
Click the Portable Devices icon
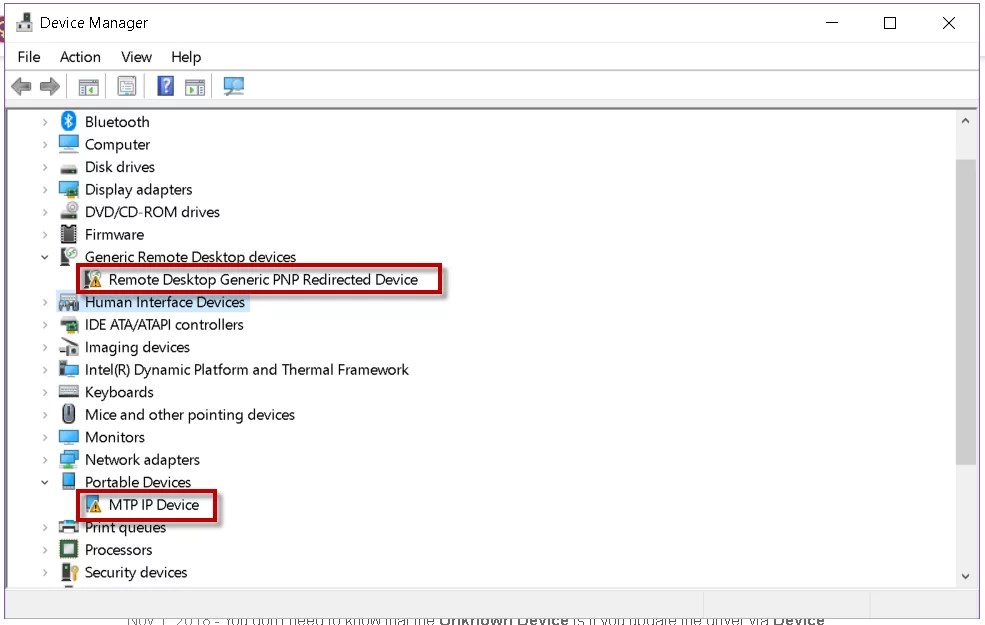[68, 481]
